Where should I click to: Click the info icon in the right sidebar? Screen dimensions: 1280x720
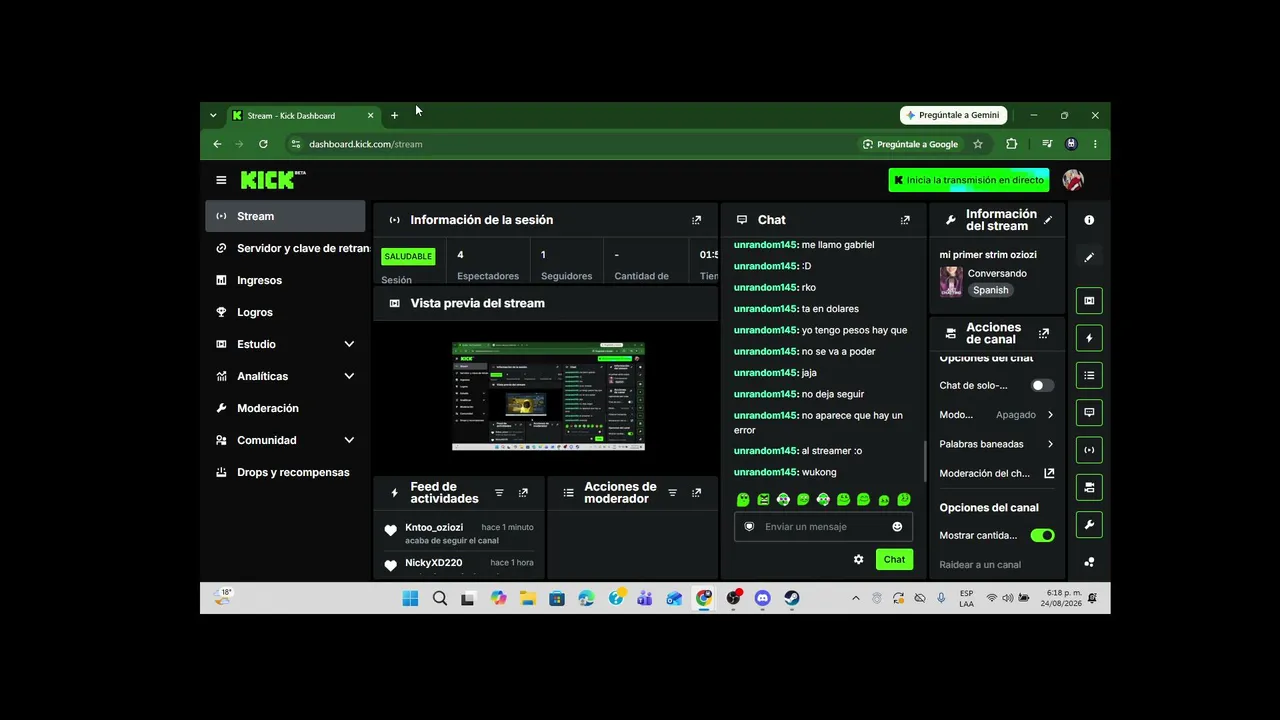point(1089,220)
